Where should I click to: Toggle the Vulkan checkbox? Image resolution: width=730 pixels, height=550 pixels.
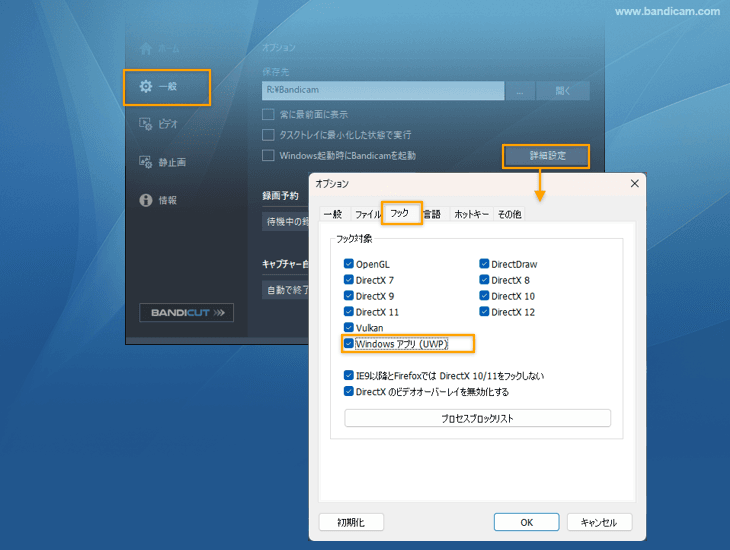click(349, 327)
